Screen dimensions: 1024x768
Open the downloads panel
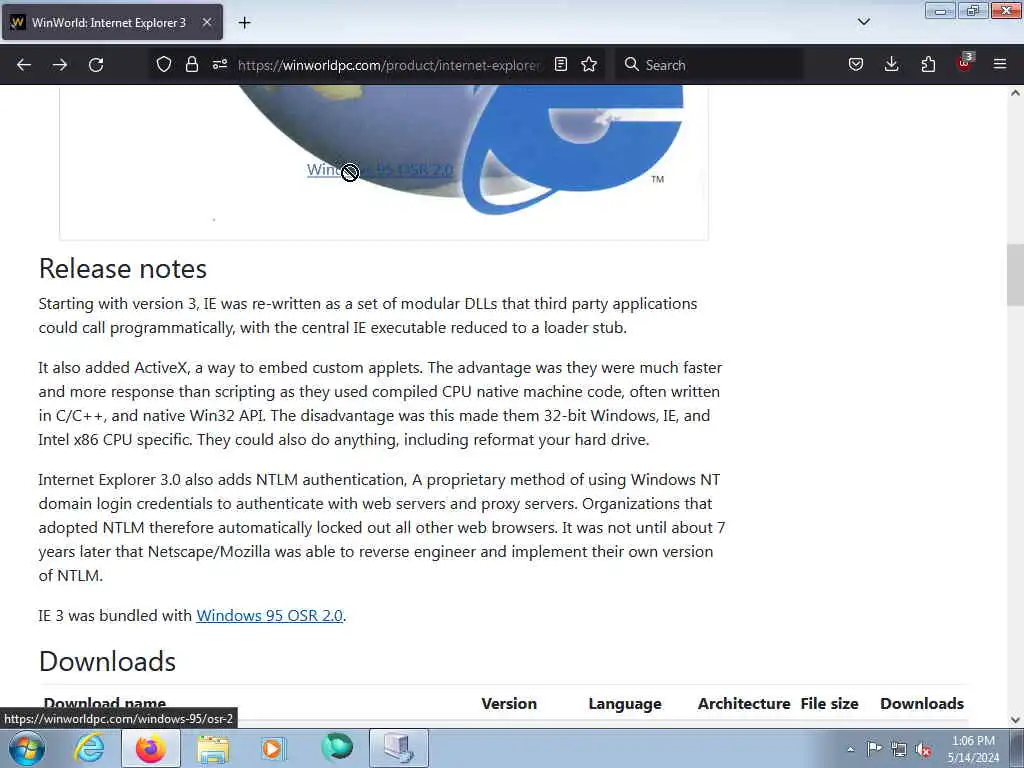[x=891, y=64]
